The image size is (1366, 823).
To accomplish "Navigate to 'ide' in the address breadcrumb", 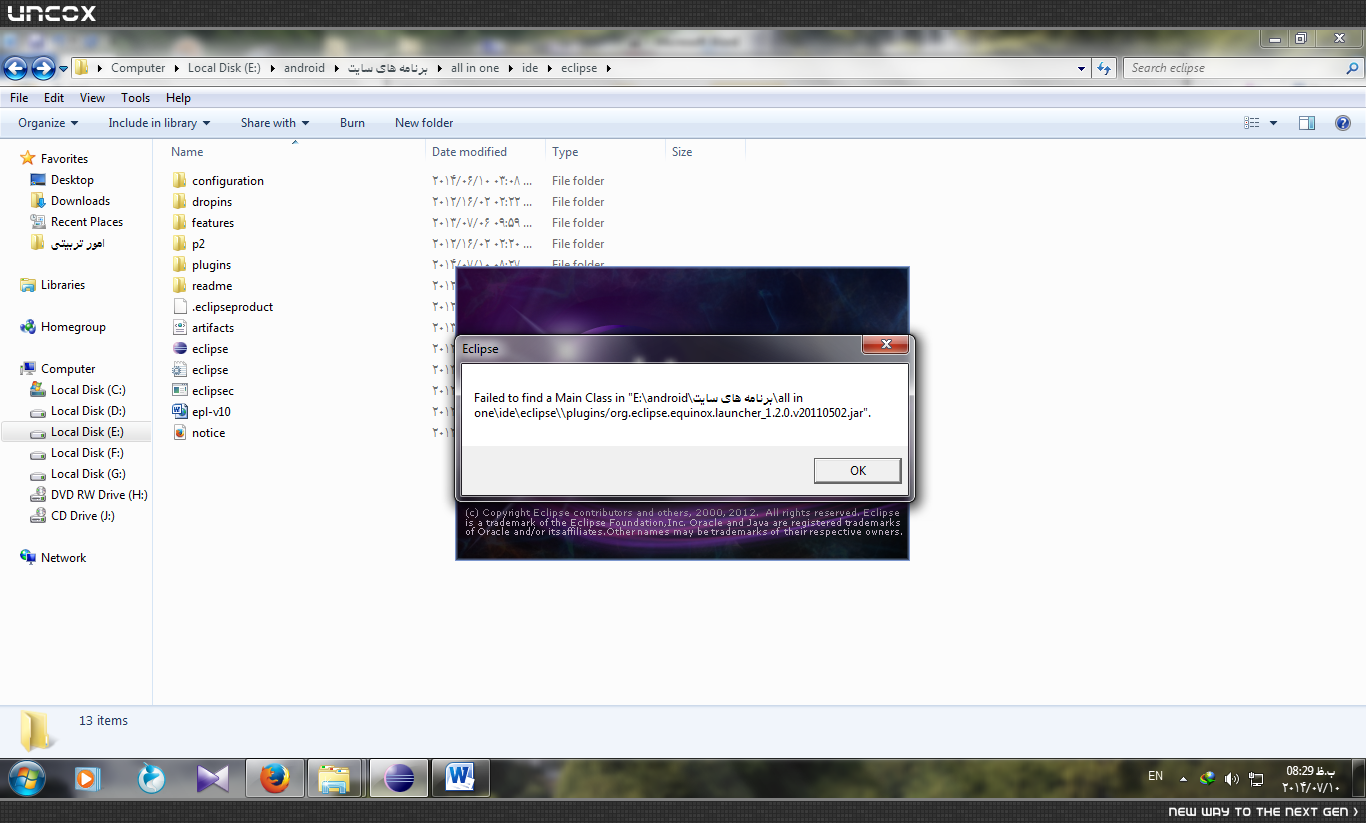I will [x=530, y=68].
